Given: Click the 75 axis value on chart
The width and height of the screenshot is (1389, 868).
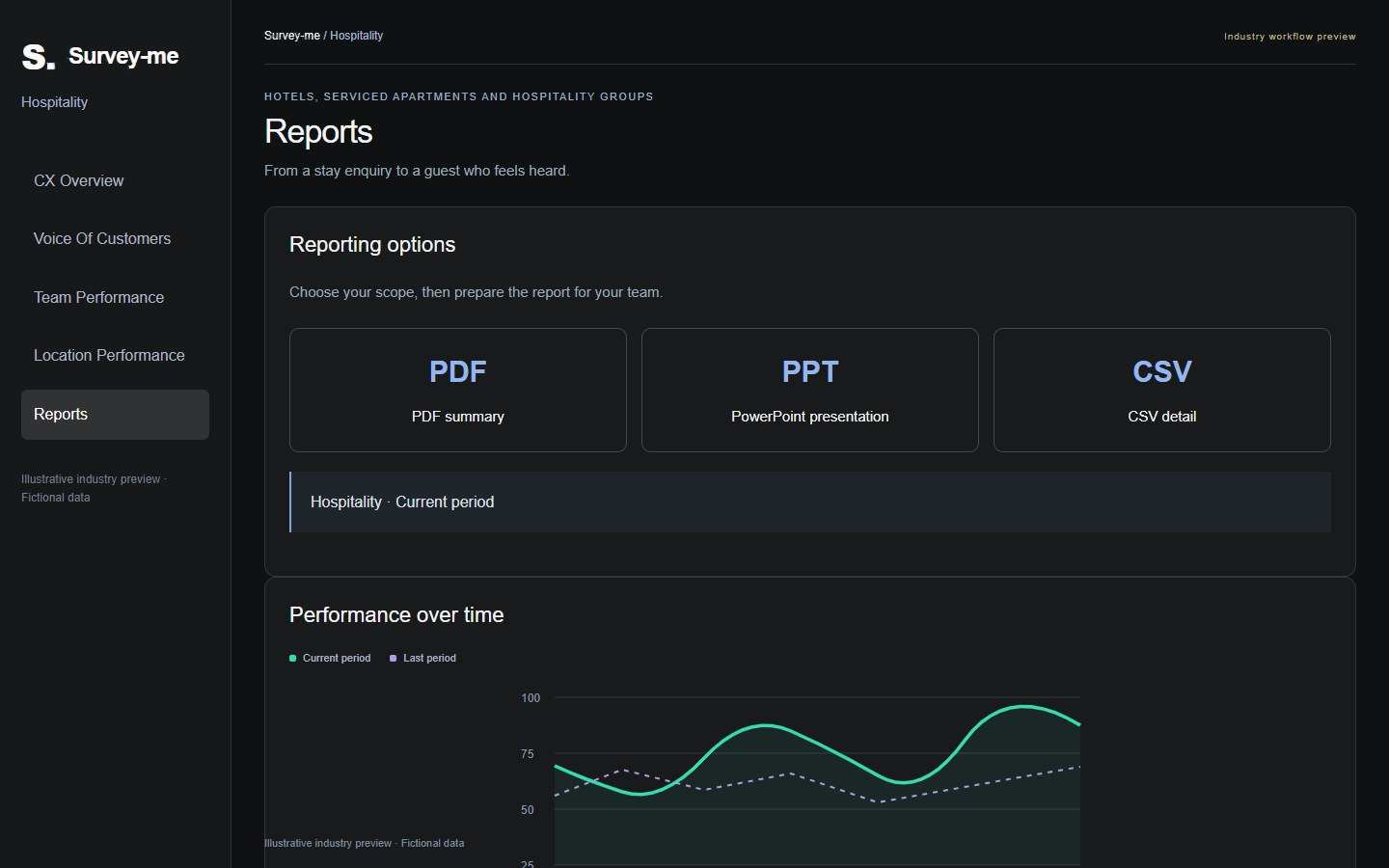Looking at the screenshot, I should point(527,754).
